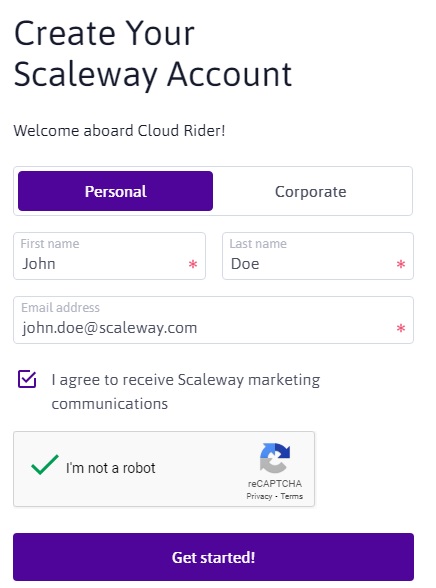Click the required asterisk in Email address
The height and width of the screenshot is (588, 436).
(401, 328)
